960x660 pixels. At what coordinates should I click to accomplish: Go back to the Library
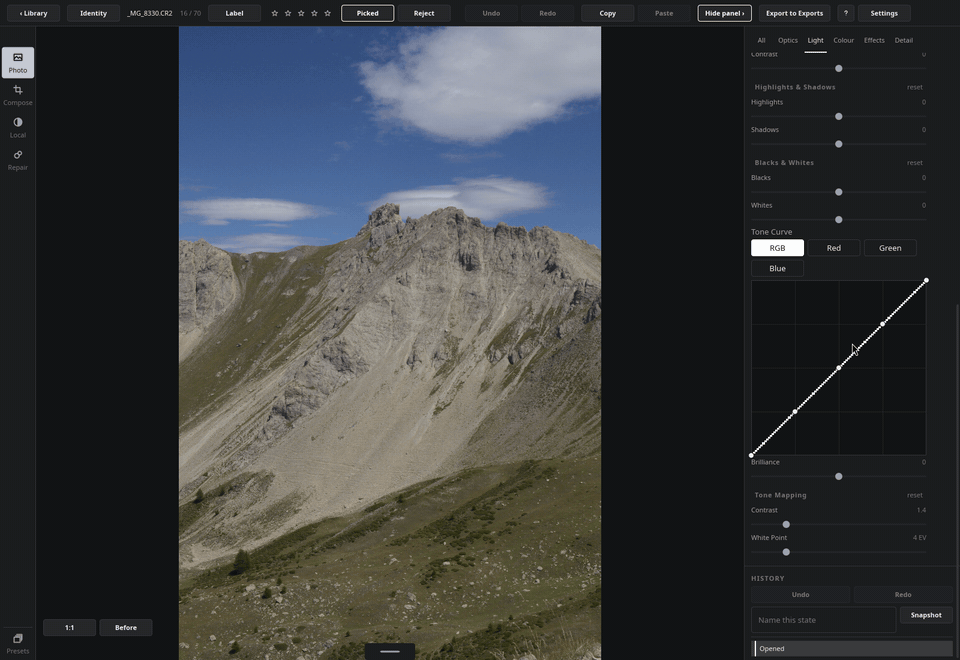tap(33, 13)
